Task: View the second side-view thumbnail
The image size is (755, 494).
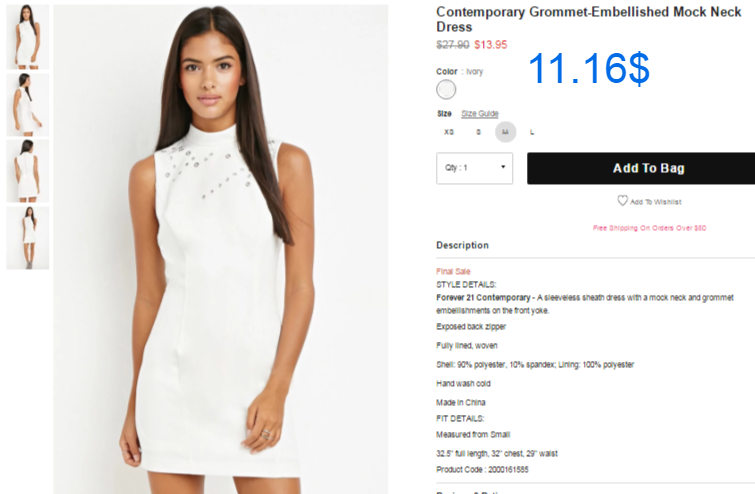Action: (x=27, y=104)
